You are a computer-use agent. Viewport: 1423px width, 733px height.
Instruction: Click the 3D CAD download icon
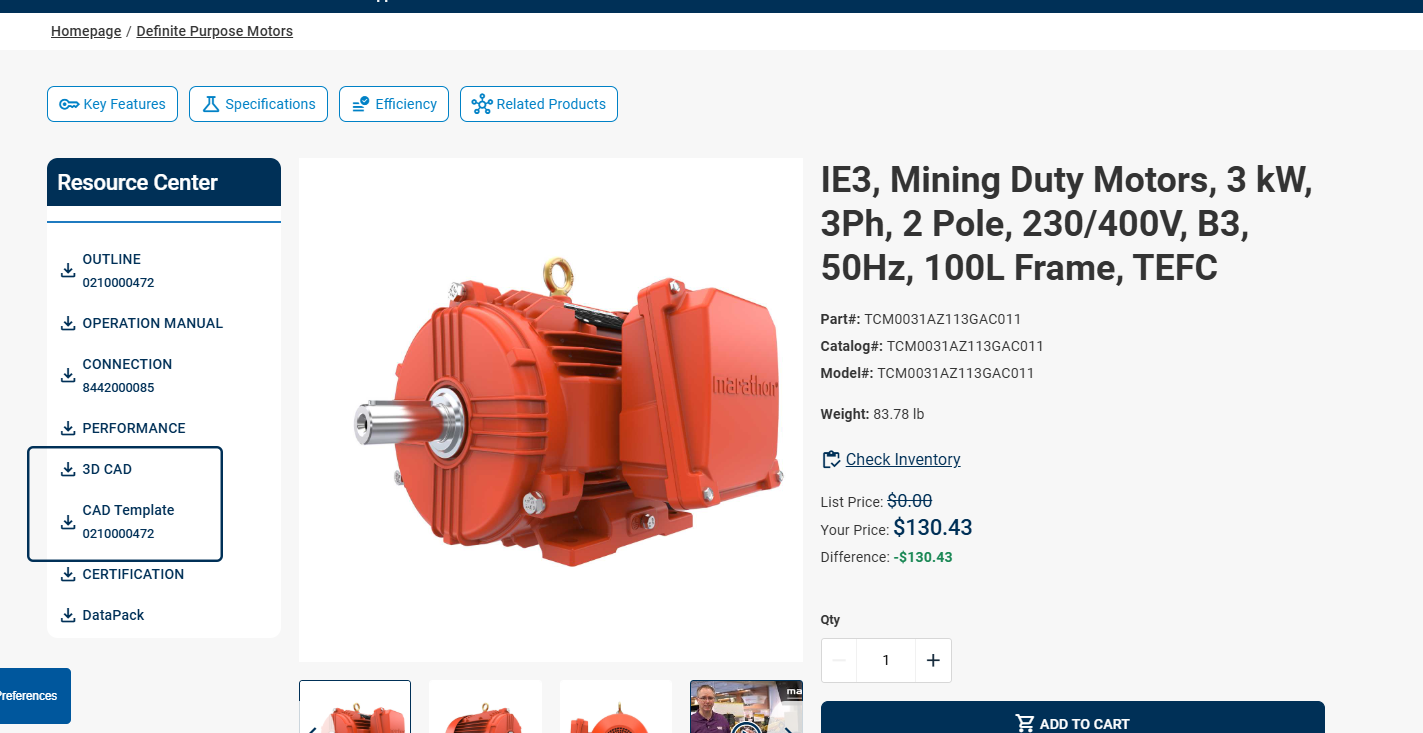68,469
